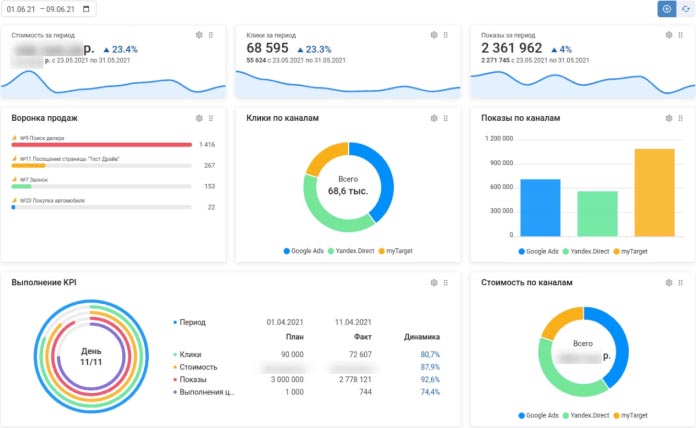Viewport: 696px width, 428px height.
Task: Open settings gear on Клики за период widget
Action: point(434,35)
